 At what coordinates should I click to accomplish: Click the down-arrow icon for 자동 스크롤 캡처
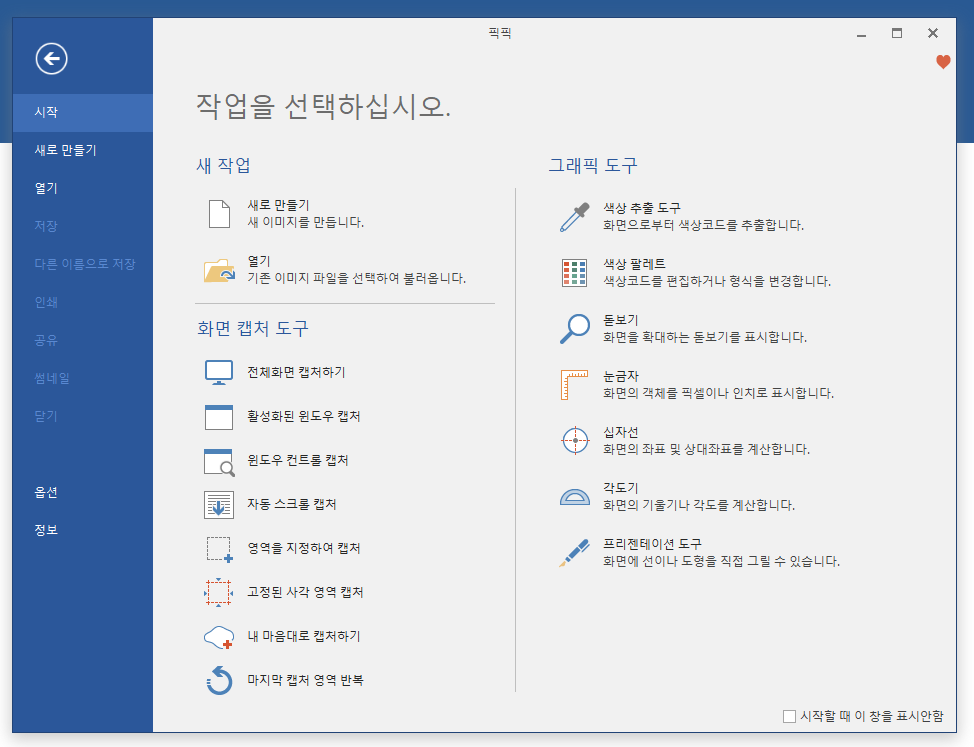pyautogui.click(x=219, y=505)
